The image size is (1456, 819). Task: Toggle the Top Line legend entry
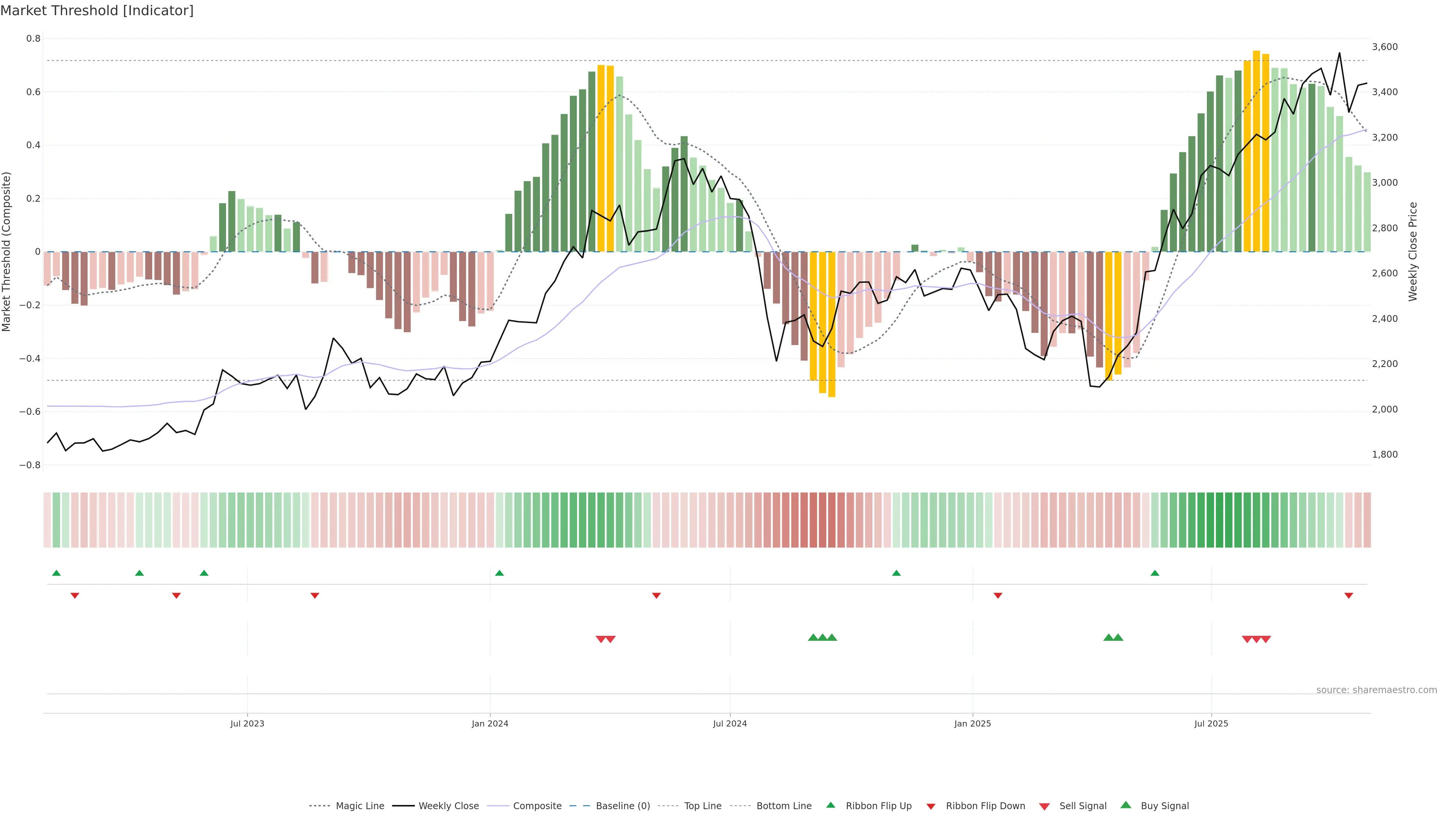[x=703, y=806]
